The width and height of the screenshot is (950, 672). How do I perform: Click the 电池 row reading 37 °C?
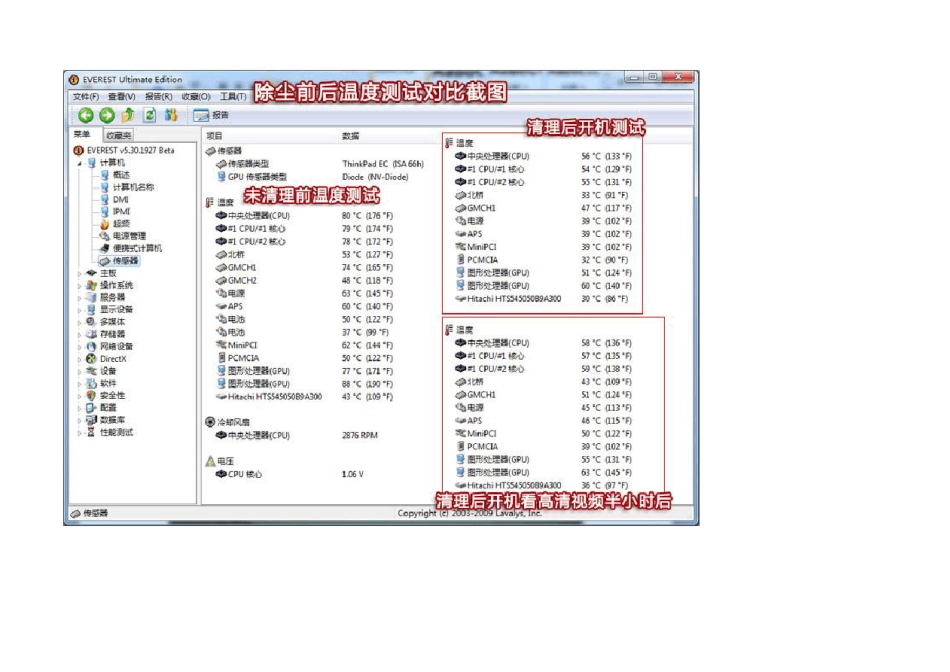[x=305, y=332]
